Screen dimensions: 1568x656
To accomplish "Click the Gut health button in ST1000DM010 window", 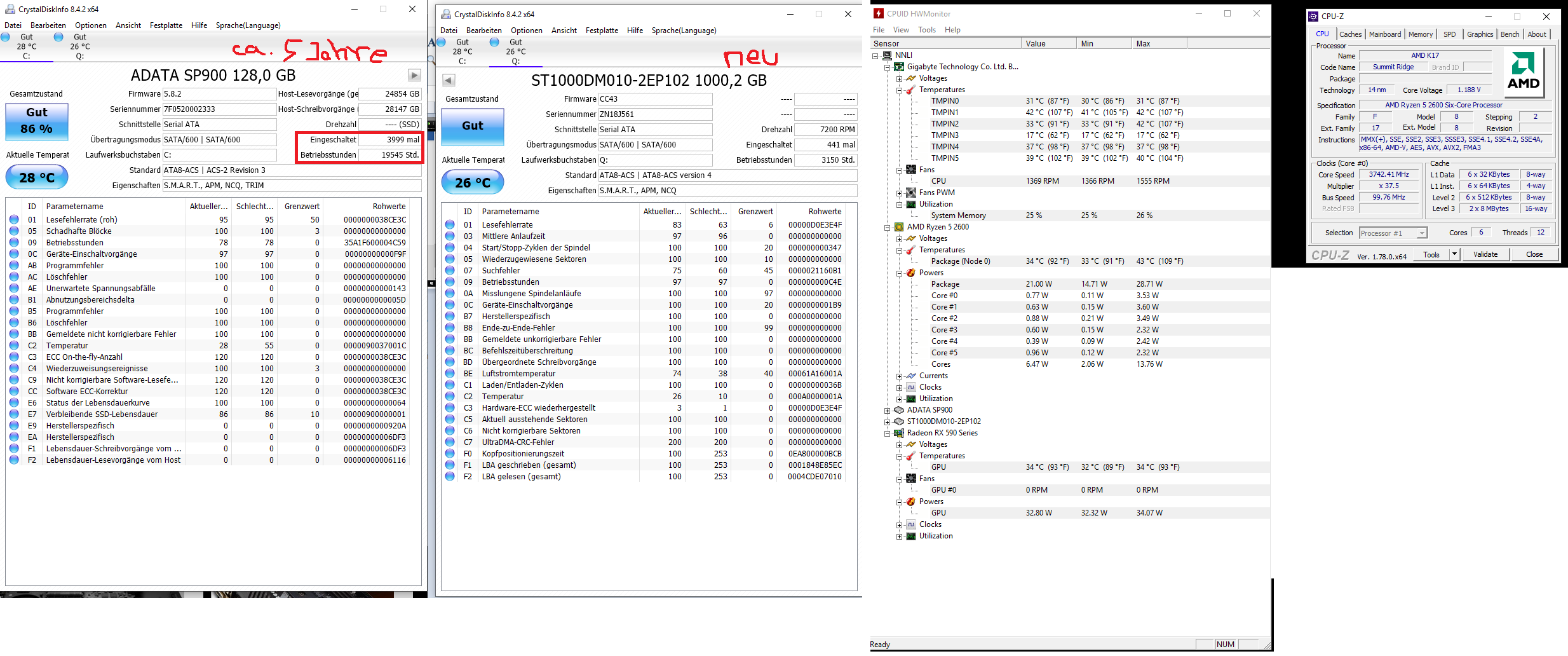I will (473, 126).
